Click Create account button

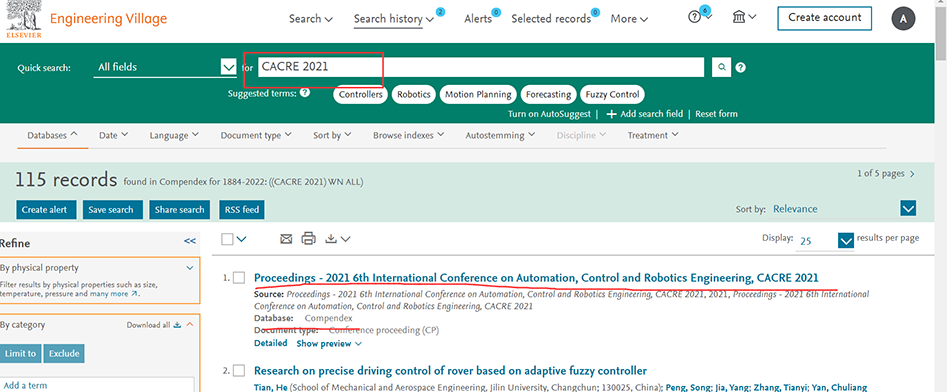pyautogui.click(x=824, y=18)
